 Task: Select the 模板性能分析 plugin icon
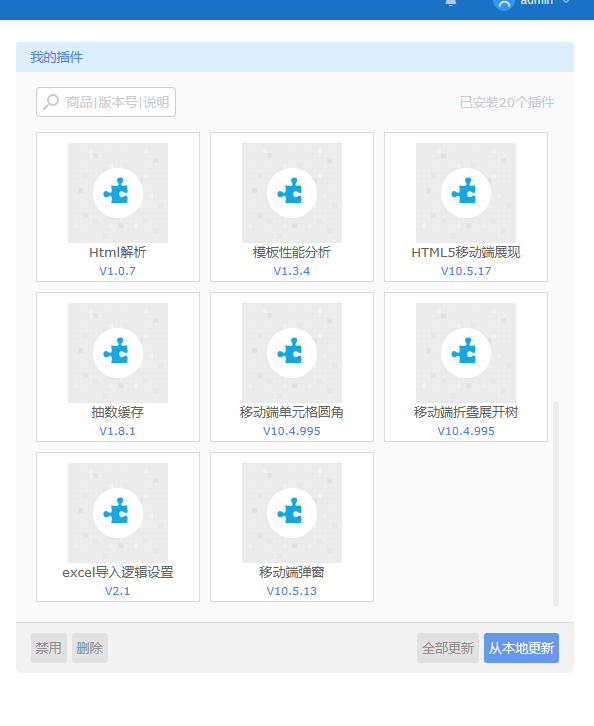point(292,193)
